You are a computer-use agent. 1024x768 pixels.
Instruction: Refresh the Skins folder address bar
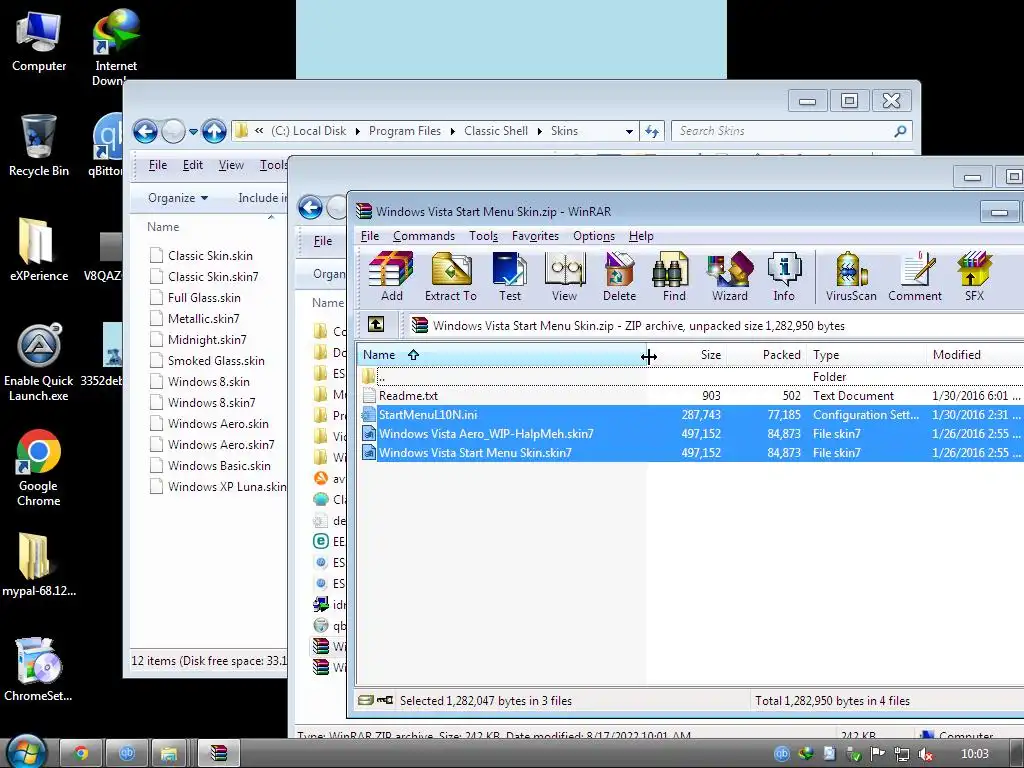pos(652,131)
